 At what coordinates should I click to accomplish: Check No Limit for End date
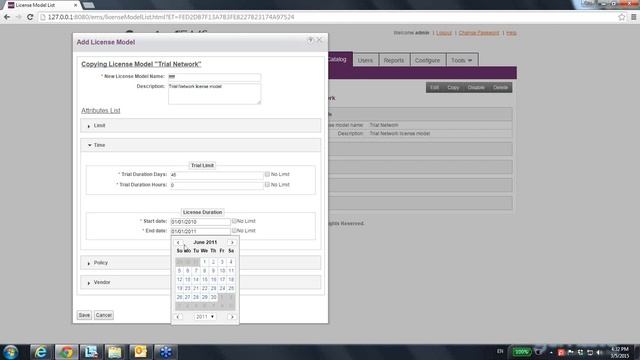click(x=234, y=231)
